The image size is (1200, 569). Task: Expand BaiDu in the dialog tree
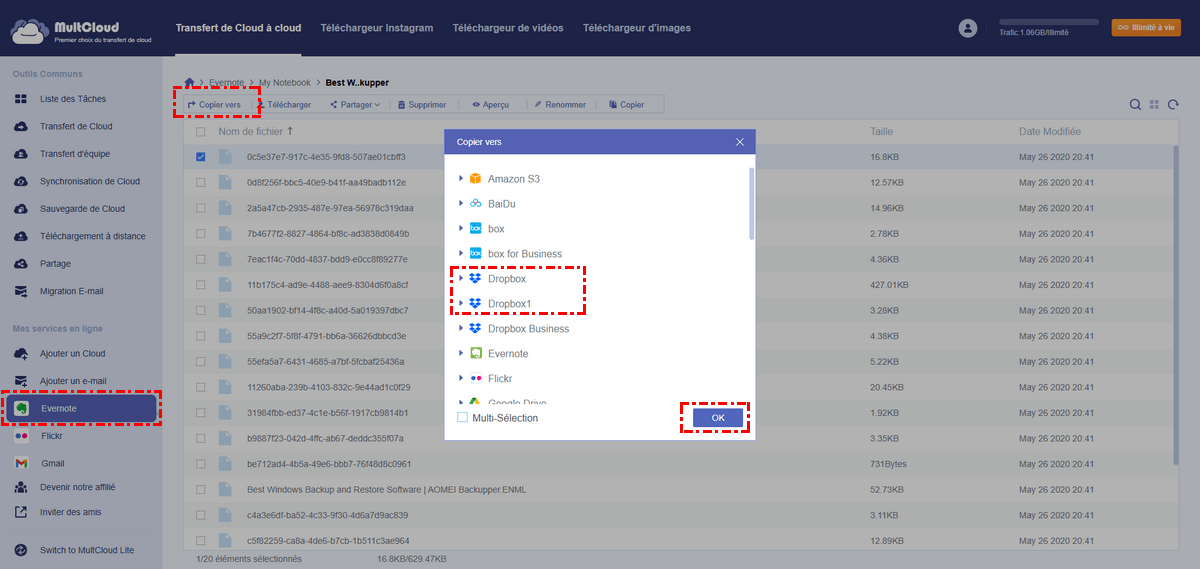461,204
